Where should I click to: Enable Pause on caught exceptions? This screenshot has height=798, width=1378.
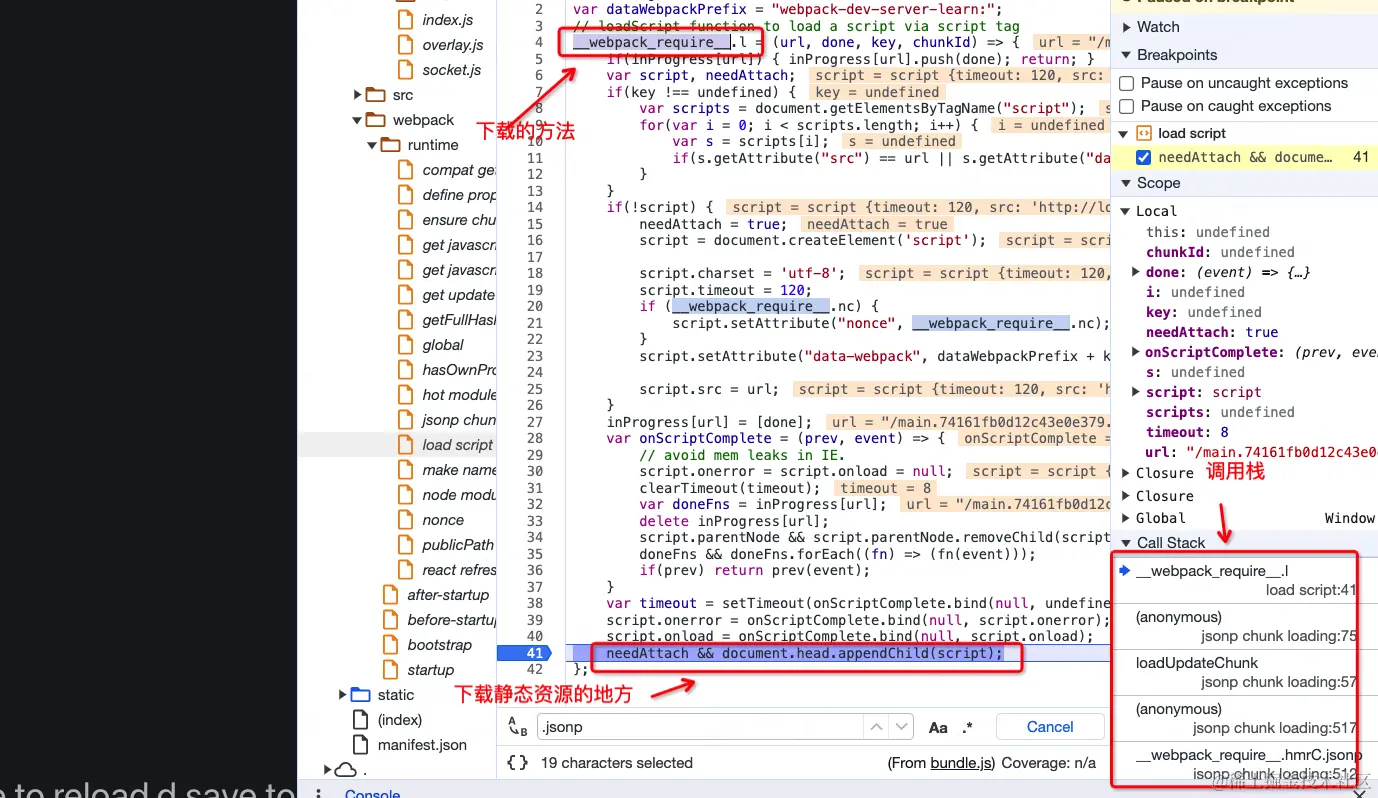[1127, 106]
